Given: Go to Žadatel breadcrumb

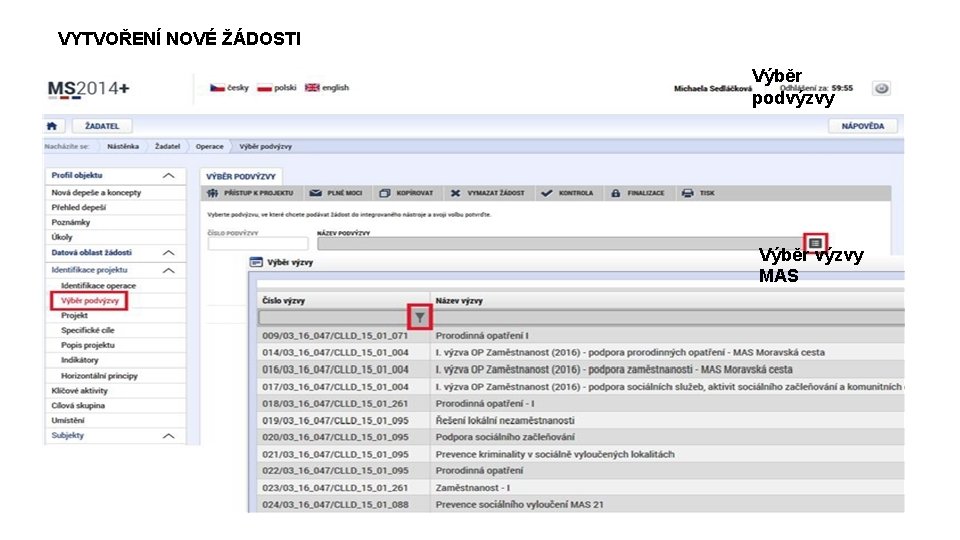Looking at the screenshot, I should [x=167, y=146].
